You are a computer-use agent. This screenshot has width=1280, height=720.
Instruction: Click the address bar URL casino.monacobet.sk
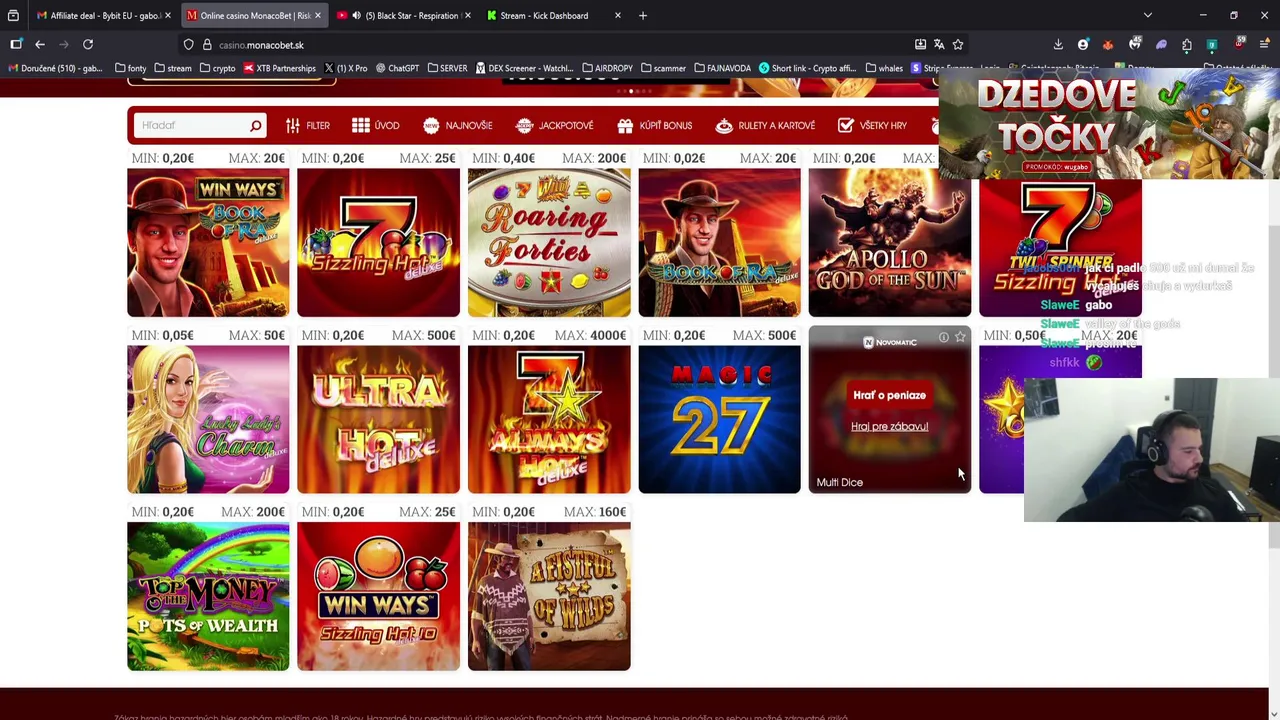[x=261, y=45]
